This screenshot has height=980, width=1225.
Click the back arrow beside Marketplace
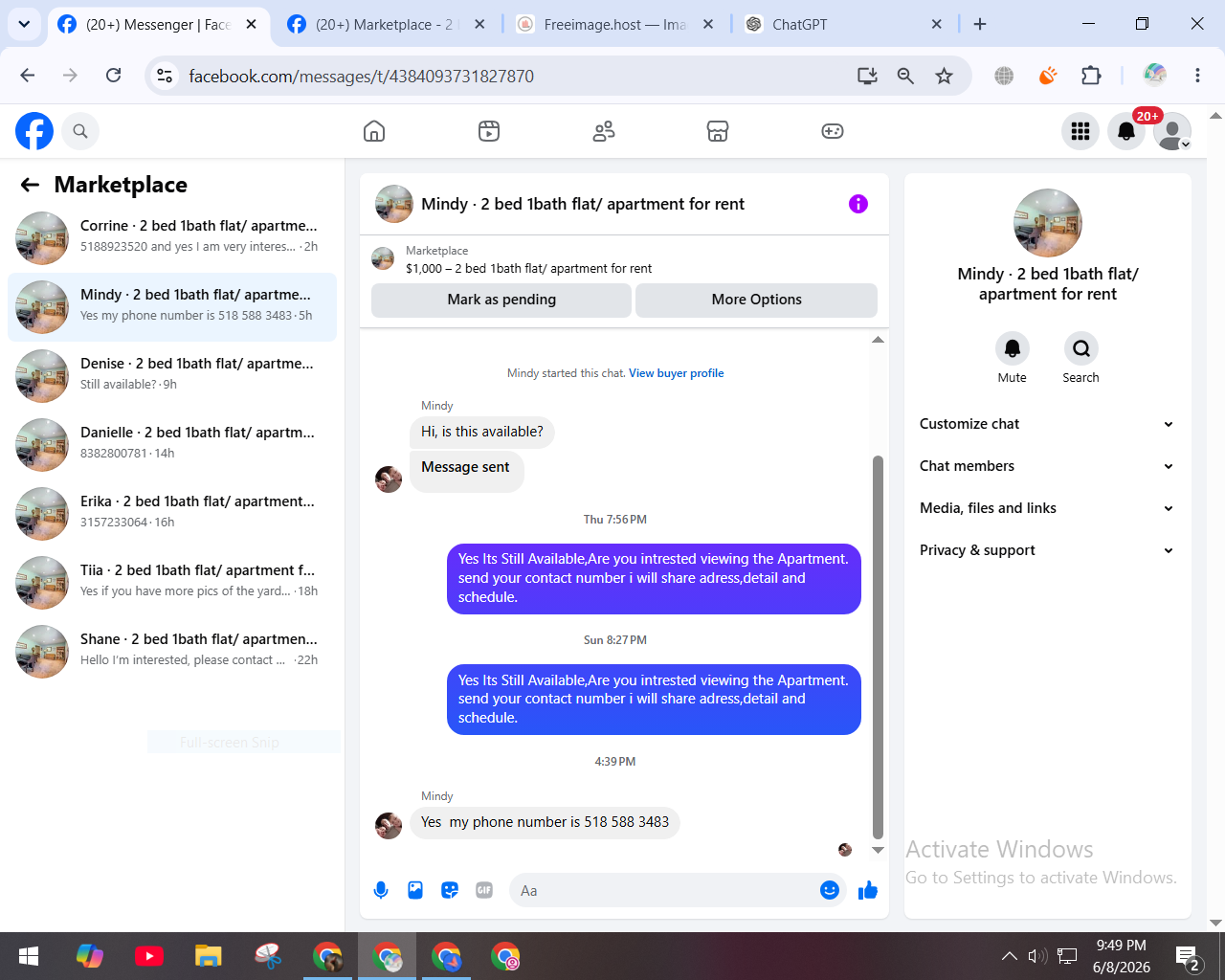31,185
